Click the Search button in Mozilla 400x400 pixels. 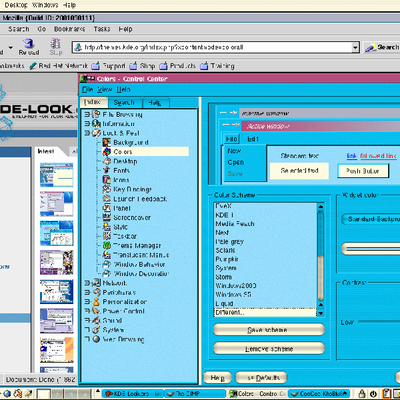tap(382, 48)
